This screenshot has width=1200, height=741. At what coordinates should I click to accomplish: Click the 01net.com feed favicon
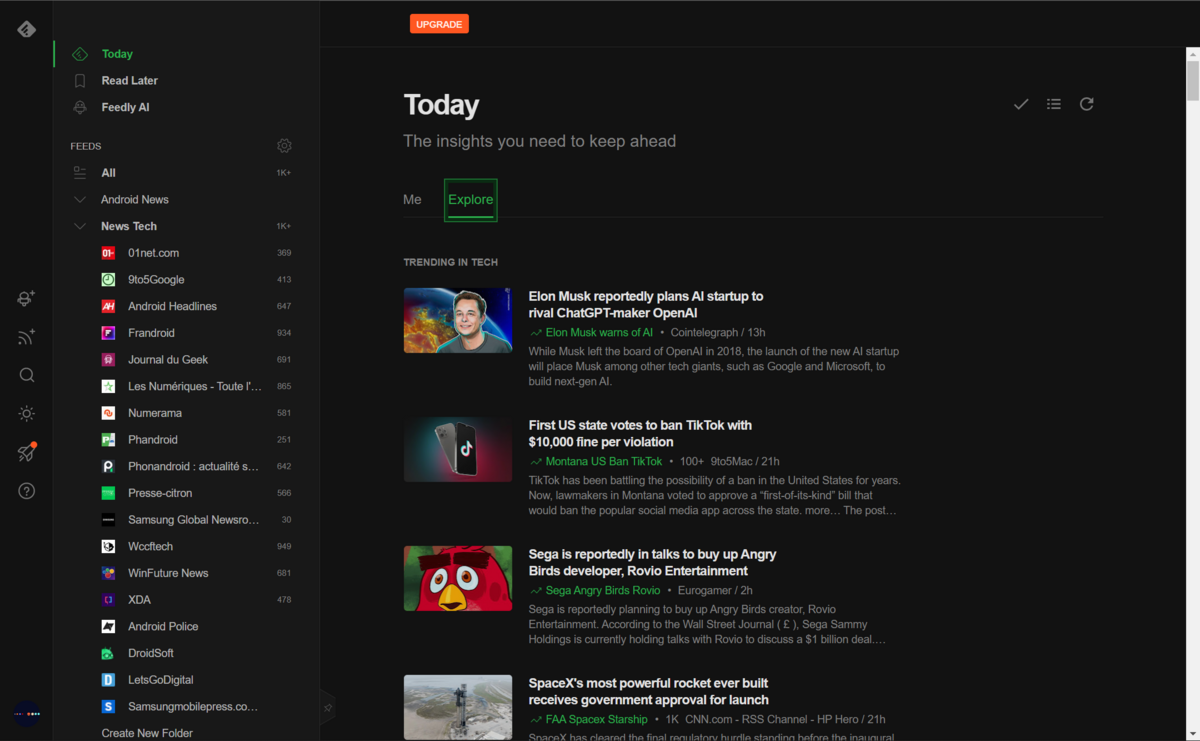point(108,253)
